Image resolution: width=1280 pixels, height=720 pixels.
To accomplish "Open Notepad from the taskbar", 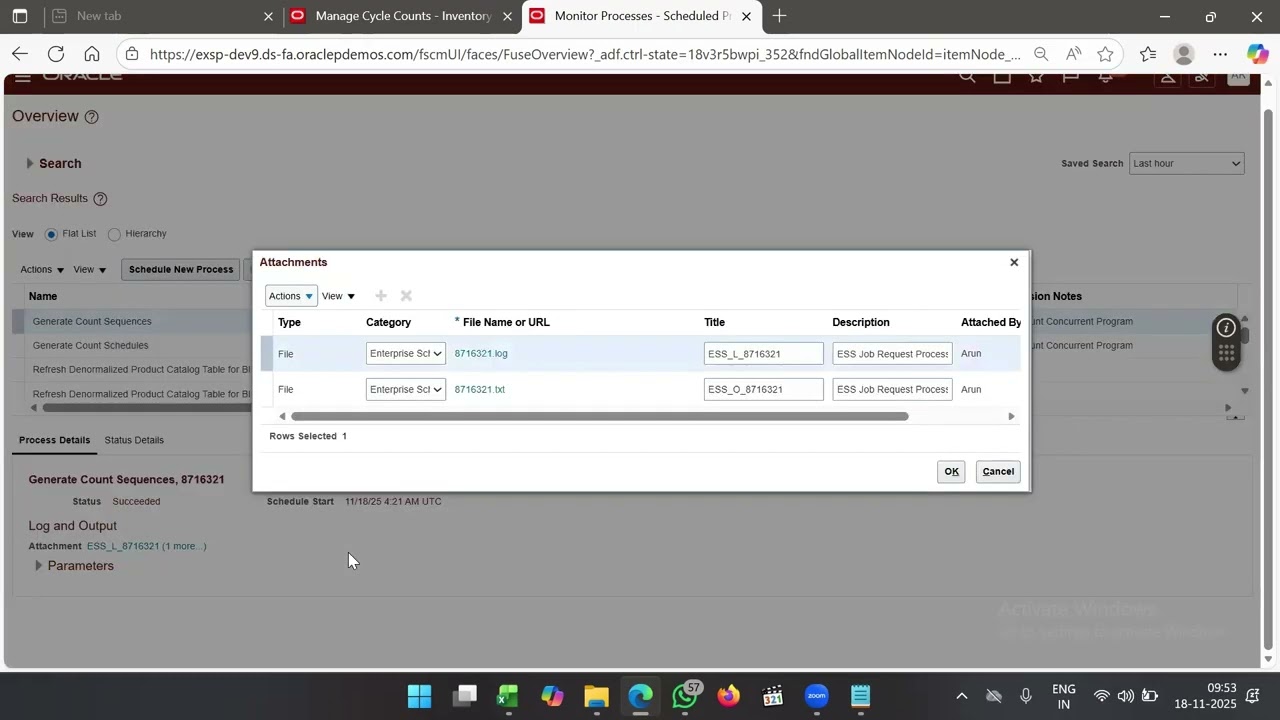I will [861, 696].
